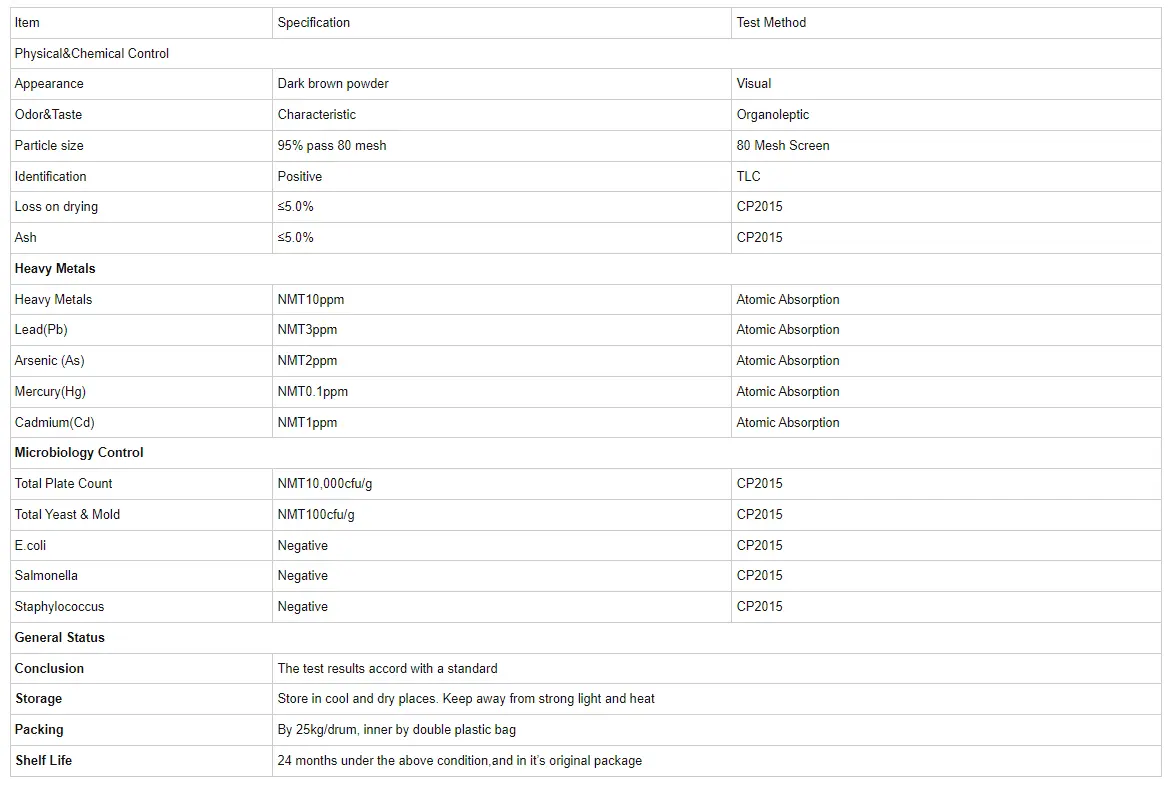The width and height of the screenshot is (1169, 785).
Task: Select the bold "Heavy Metals" section heading
Action: (x=55, y=268)
